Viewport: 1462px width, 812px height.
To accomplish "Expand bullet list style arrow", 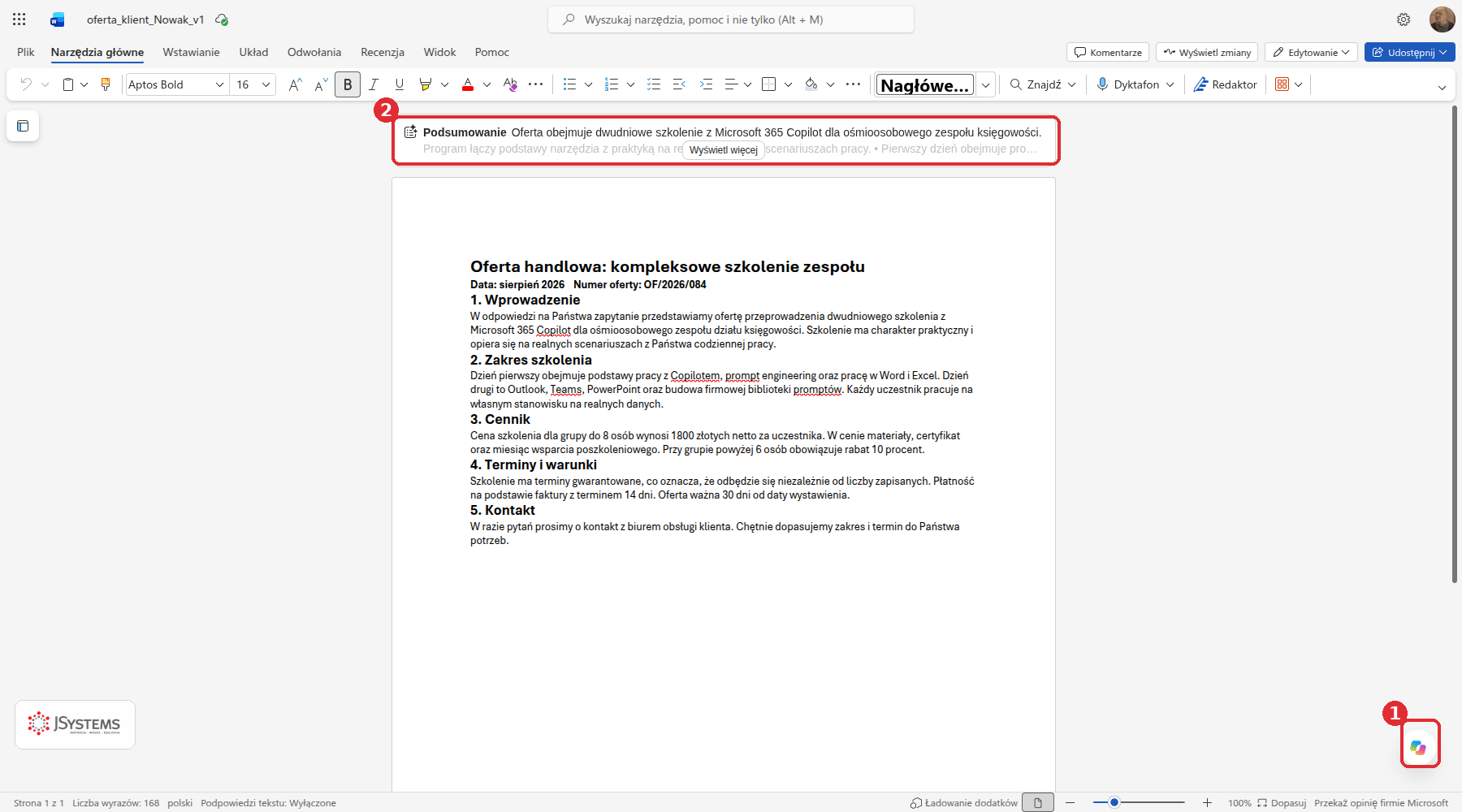I will tap(589, 84).
